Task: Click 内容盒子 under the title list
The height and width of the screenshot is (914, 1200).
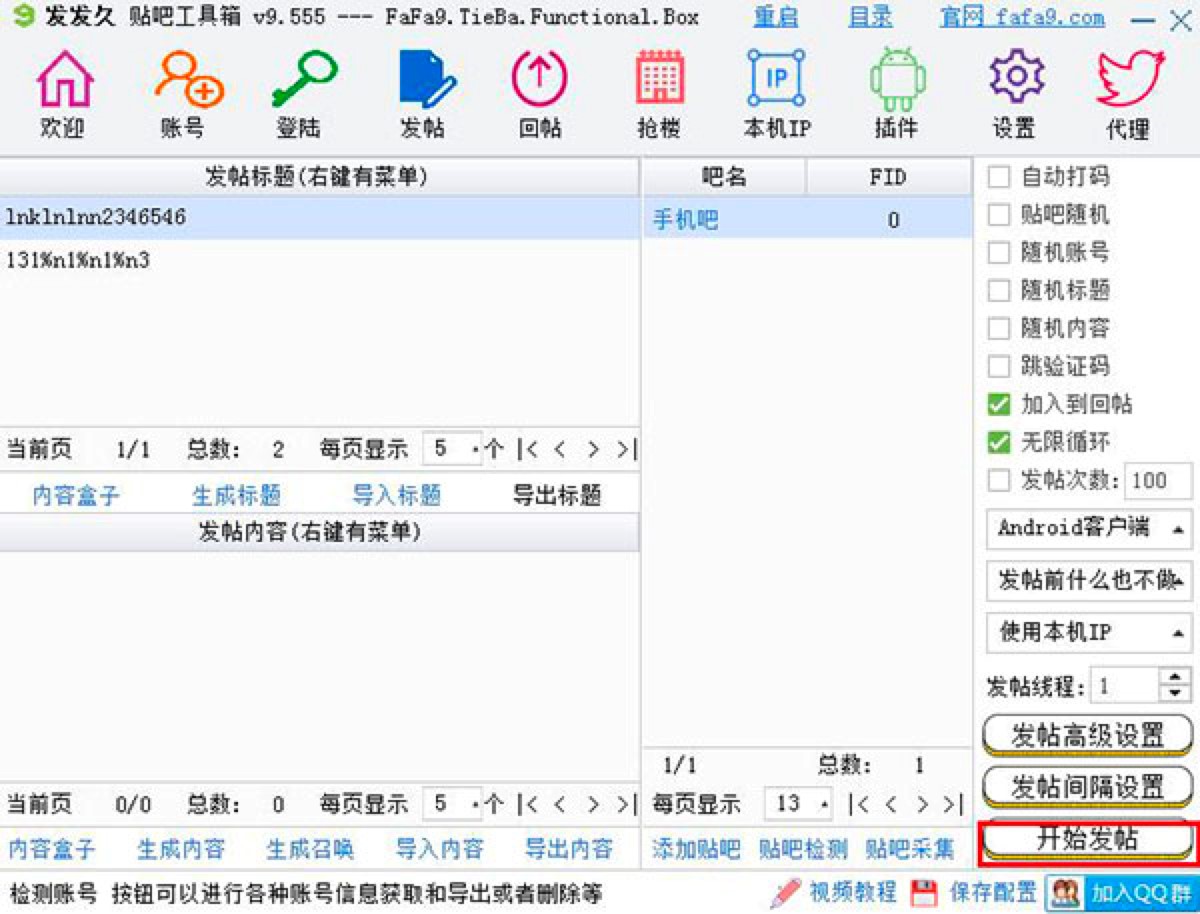Action: point(76,496)
